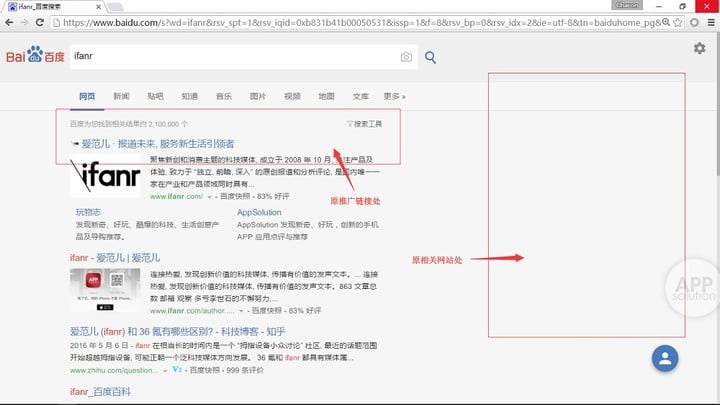The height and width of the screenshot is (405, 720).
Task: Click the blue magnifier search button
Action: (430, 57)
